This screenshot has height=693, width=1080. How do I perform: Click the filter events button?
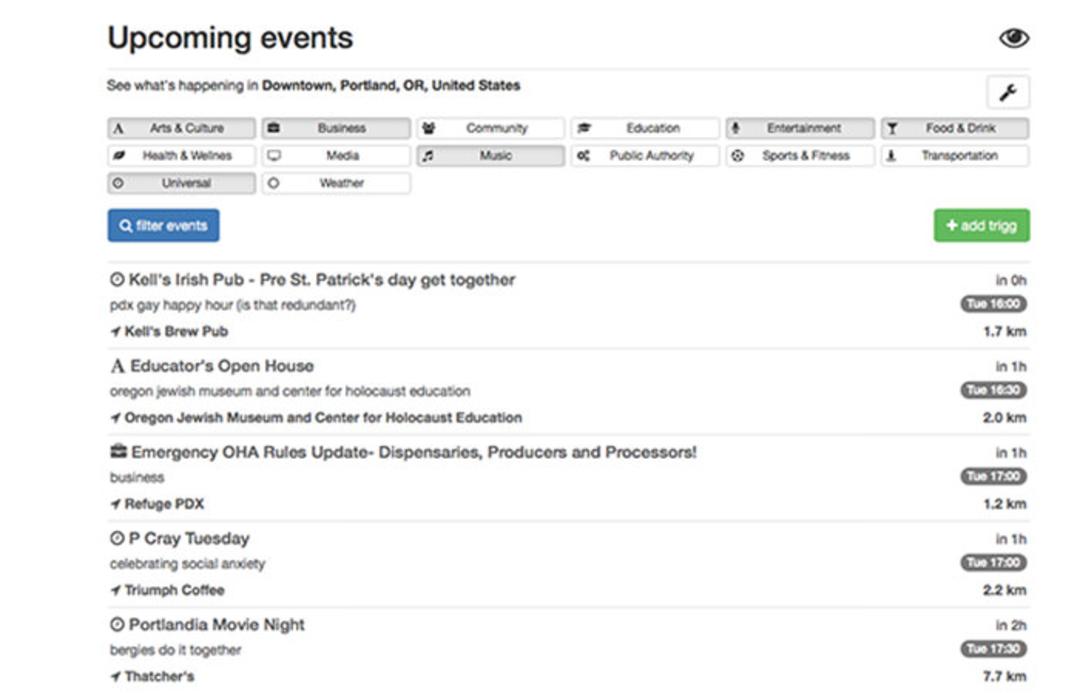[x=163, y=225]
